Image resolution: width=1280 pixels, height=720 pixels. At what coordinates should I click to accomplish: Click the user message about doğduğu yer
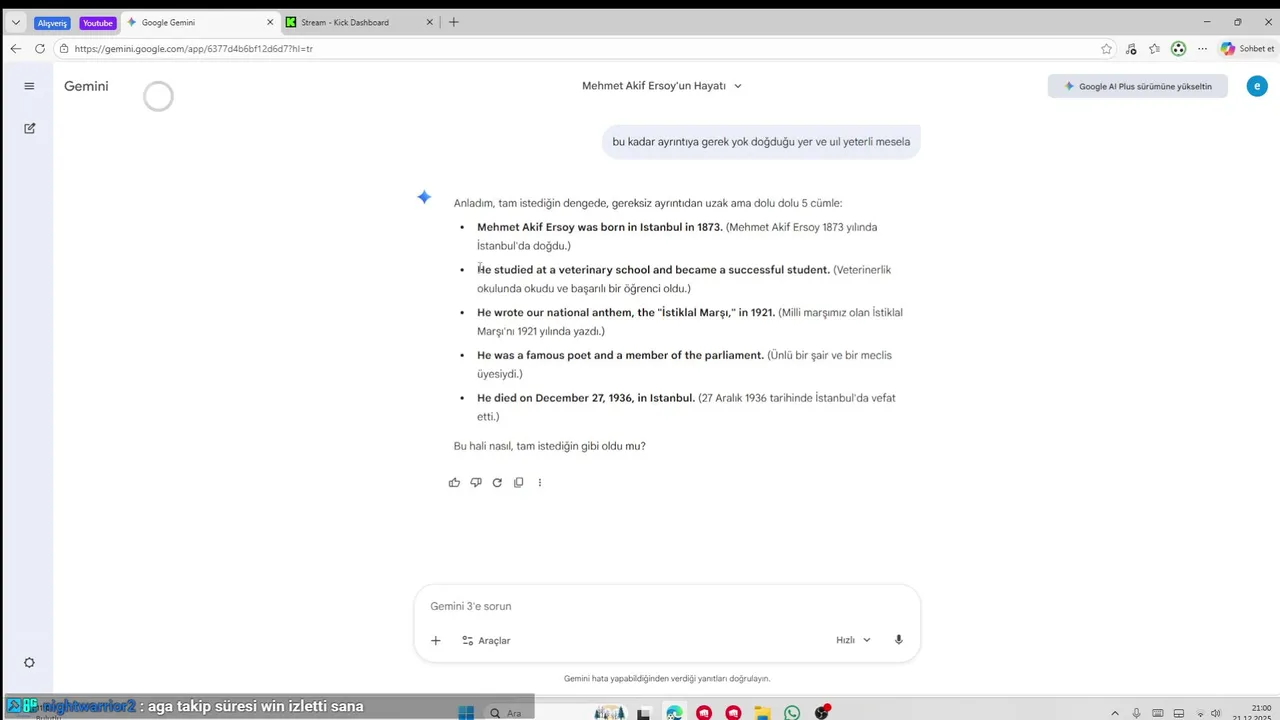tap(761, 142)
